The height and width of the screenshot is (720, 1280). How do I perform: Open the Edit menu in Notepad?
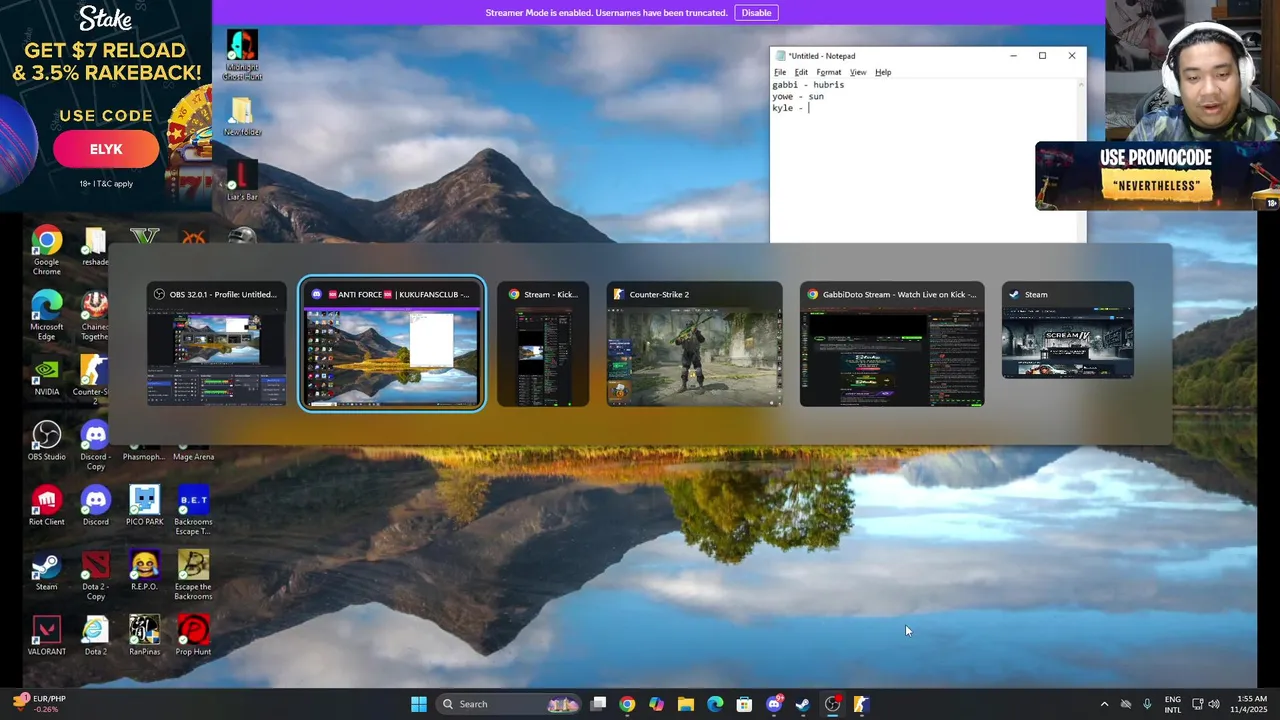(x=801, y=72)
